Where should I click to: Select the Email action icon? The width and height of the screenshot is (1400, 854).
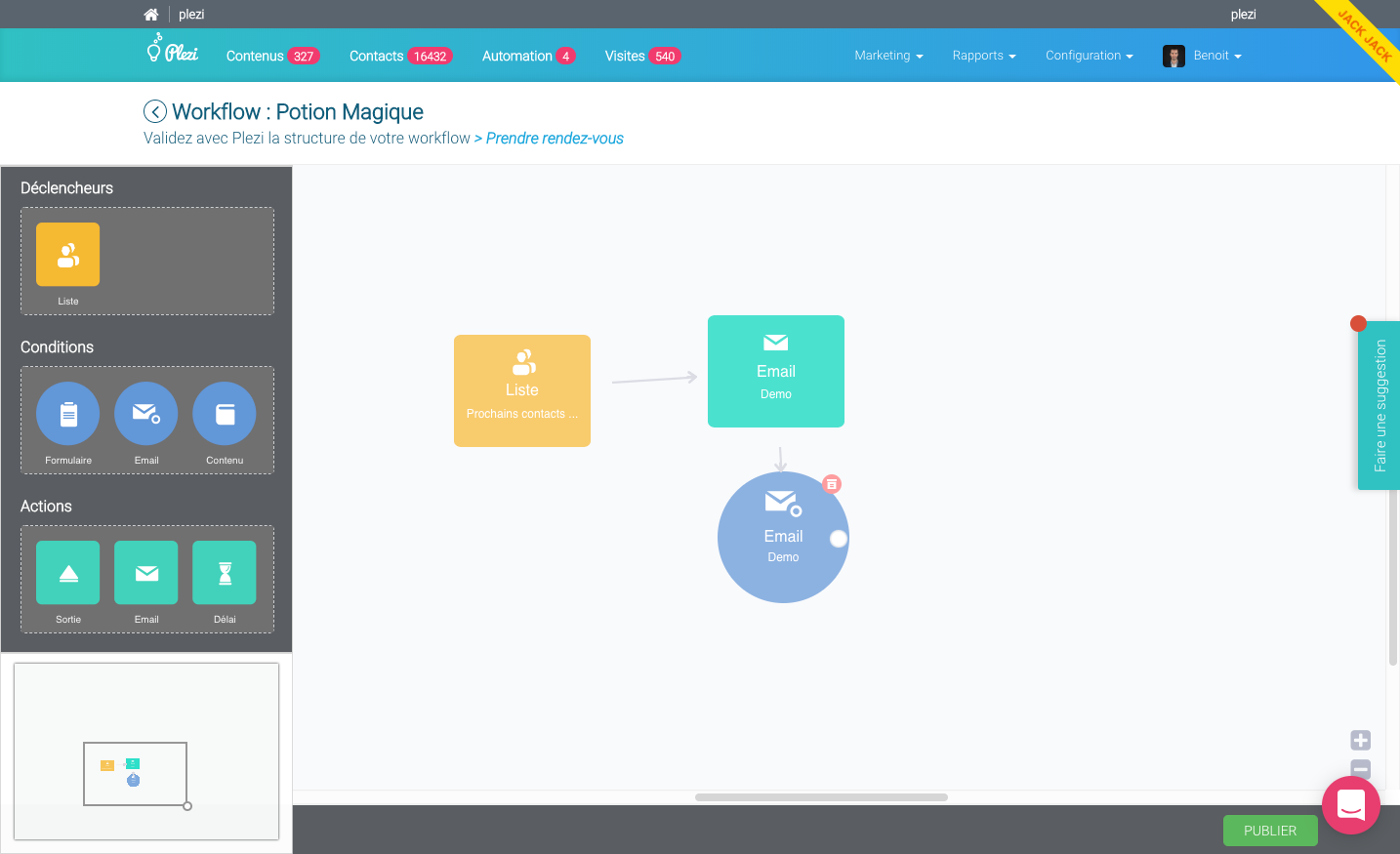(146, 573)
